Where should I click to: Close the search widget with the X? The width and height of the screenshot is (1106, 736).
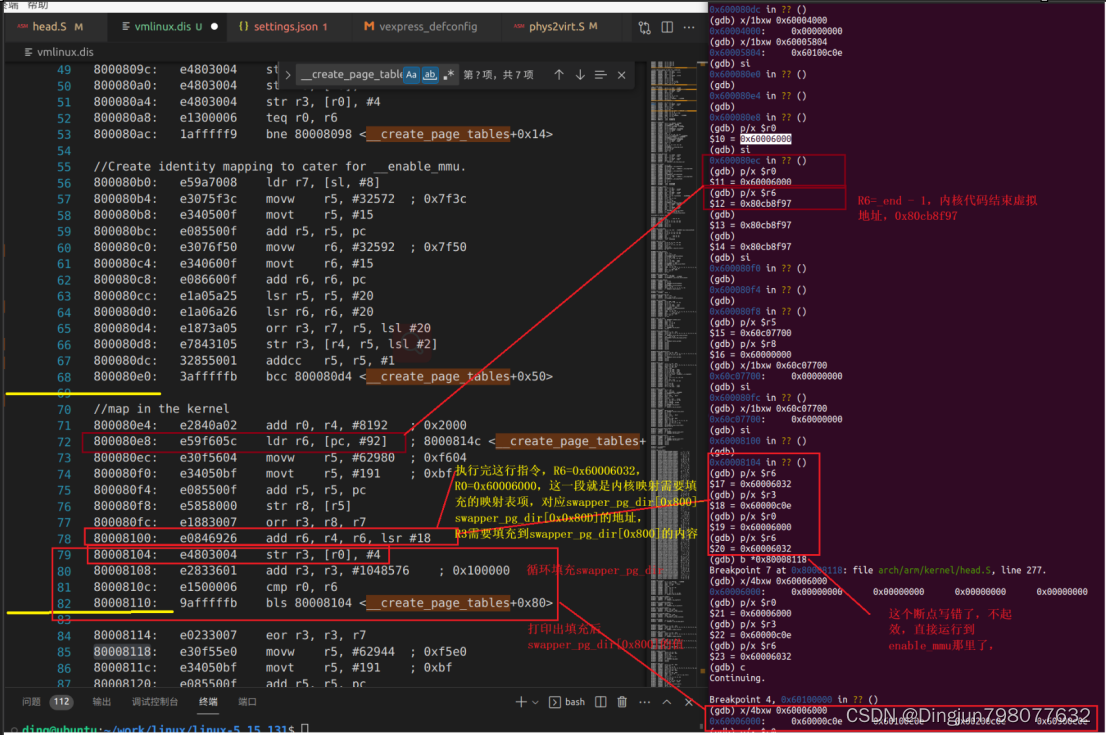coord(620,76)
